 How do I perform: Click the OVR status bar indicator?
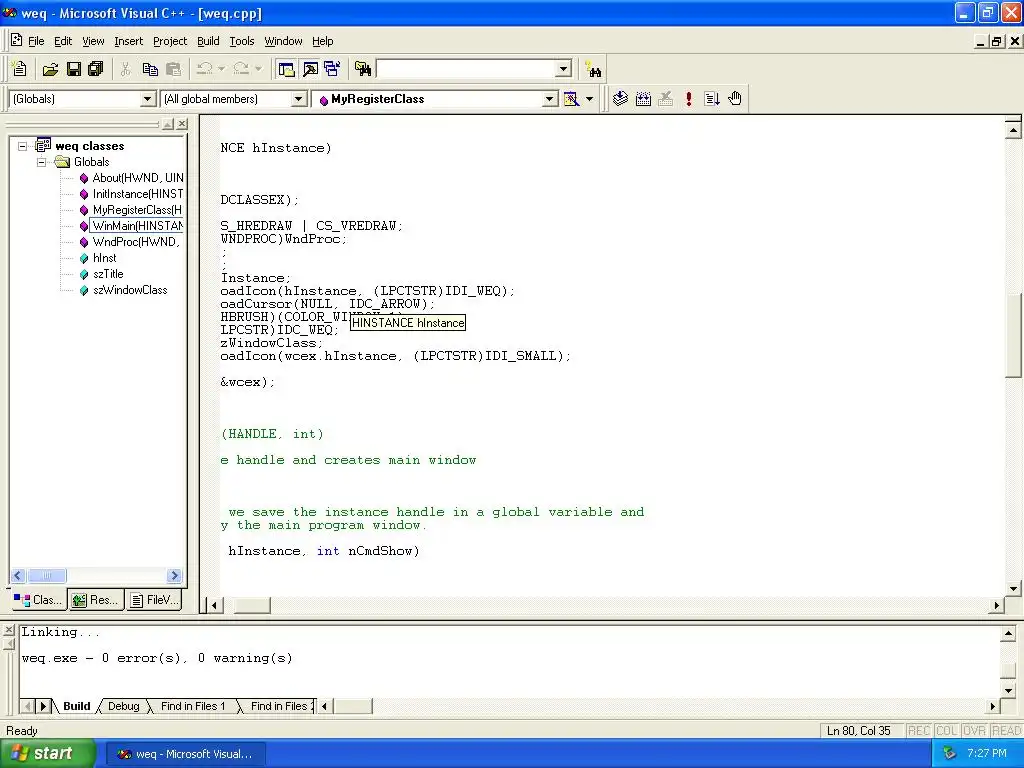[974, 731]
